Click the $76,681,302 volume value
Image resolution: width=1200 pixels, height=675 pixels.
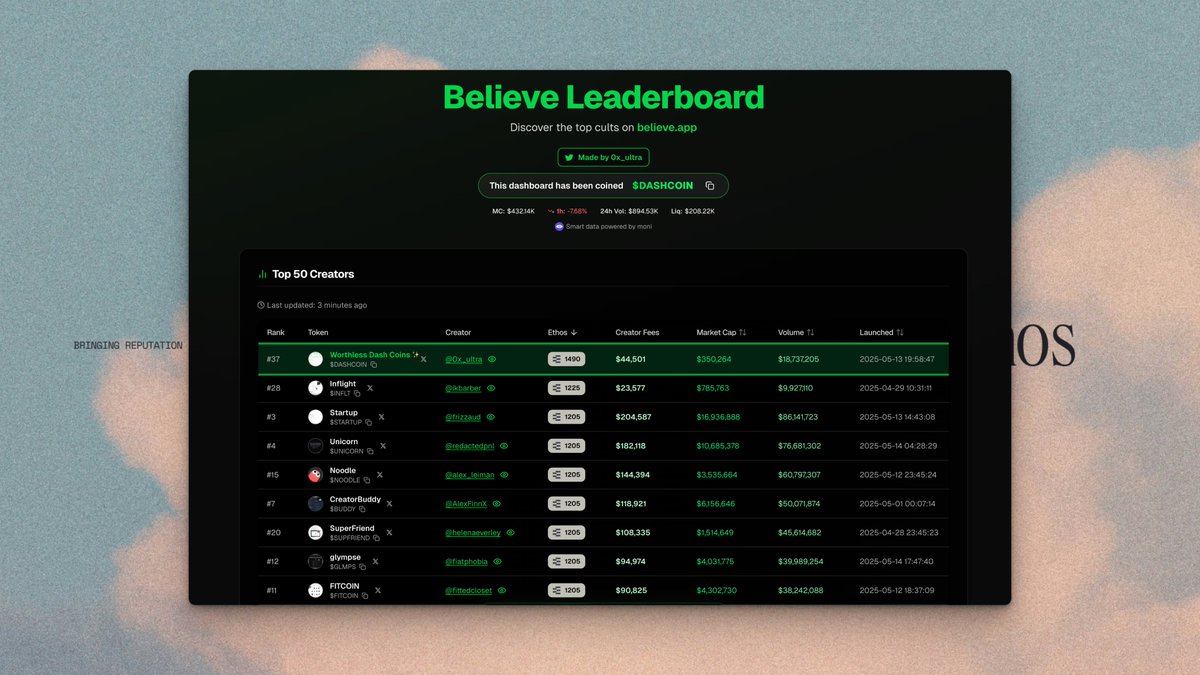point(799,446)
